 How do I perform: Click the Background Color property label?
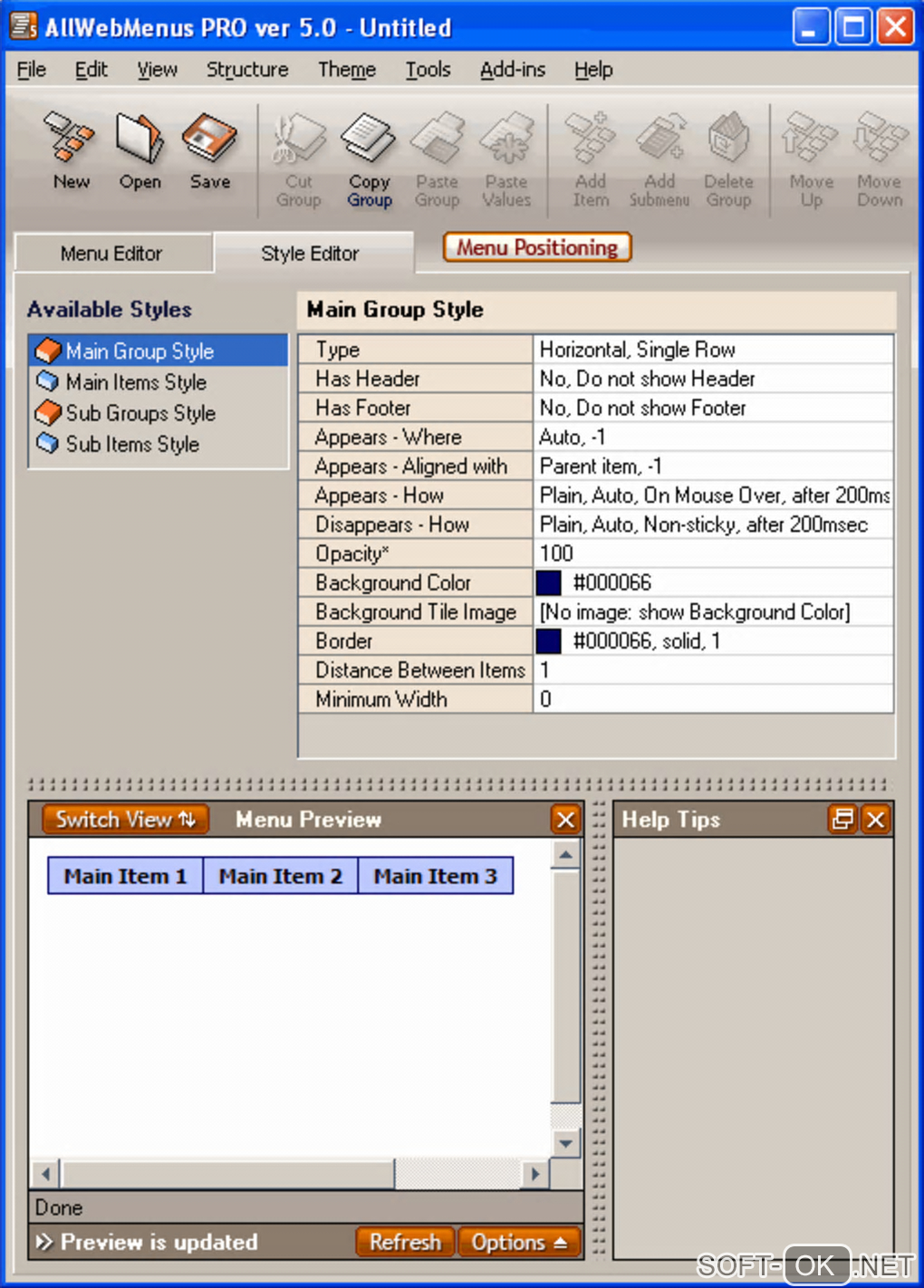pyautogui.click(x=416, y=582)
